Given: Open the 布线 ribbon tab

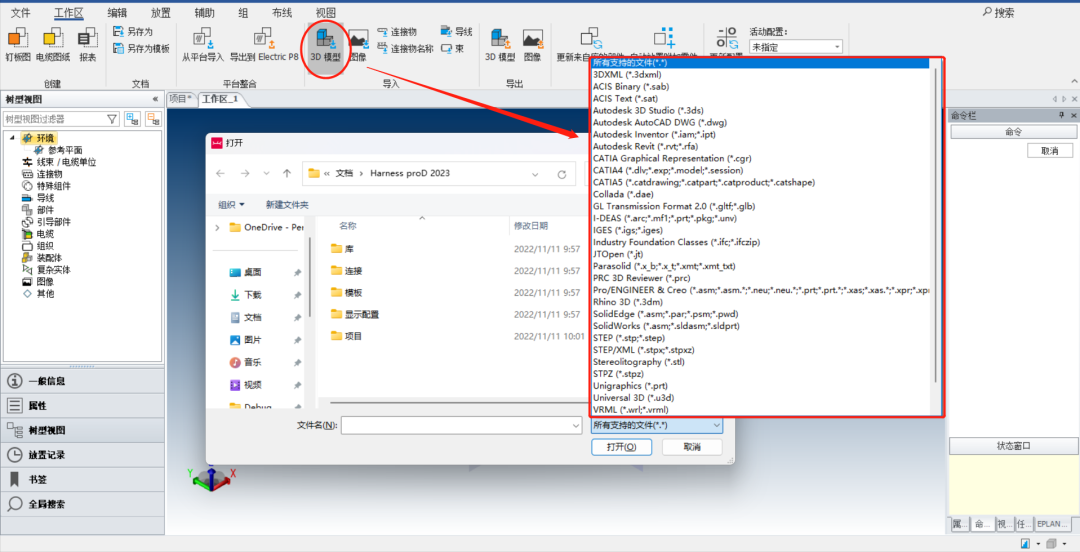Looking at the screenshot, I should click(282, 12).
